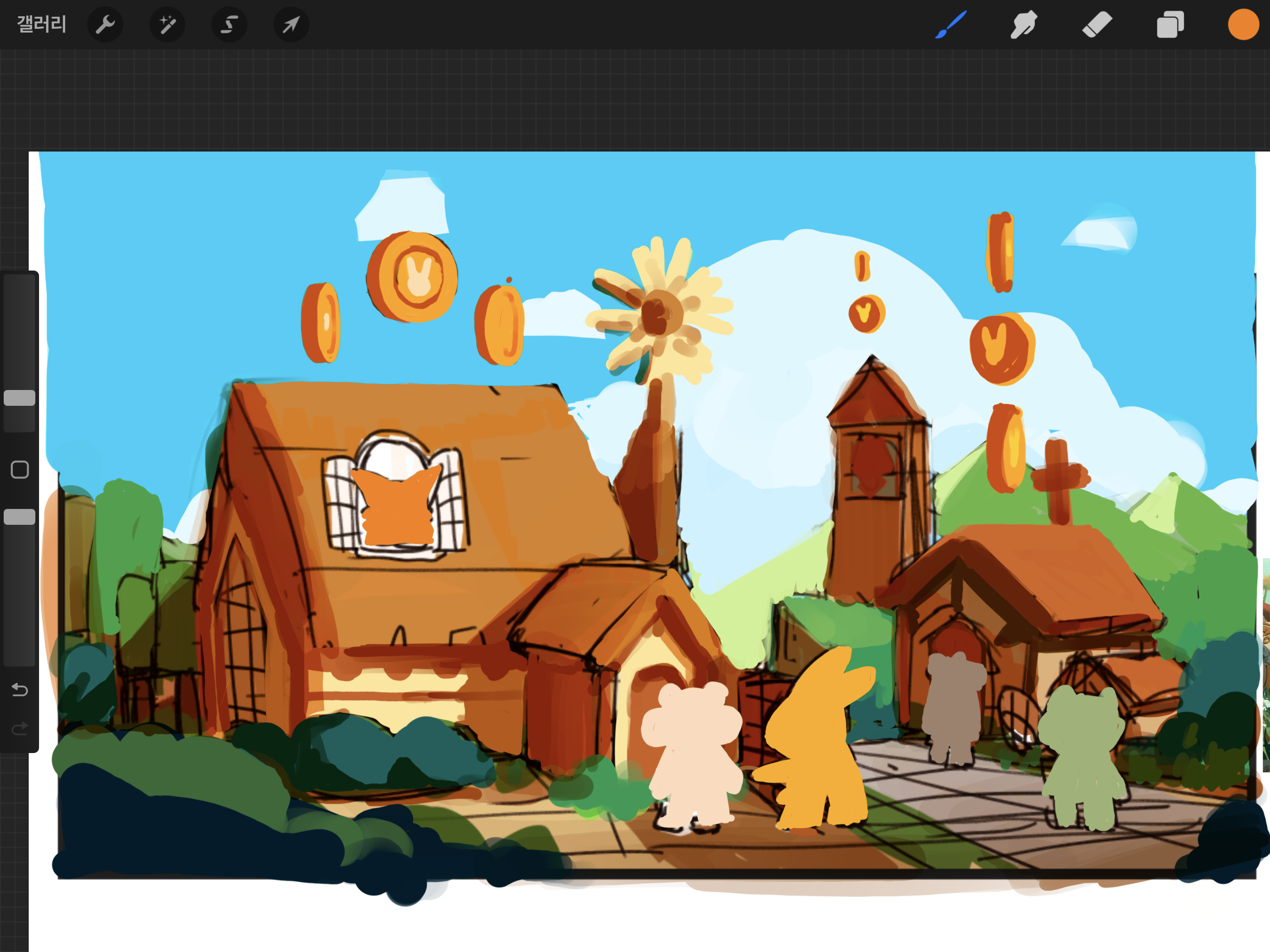Select the Smudge finger tool
This screenshot has height=952, width=1270.
[1023, 25]
